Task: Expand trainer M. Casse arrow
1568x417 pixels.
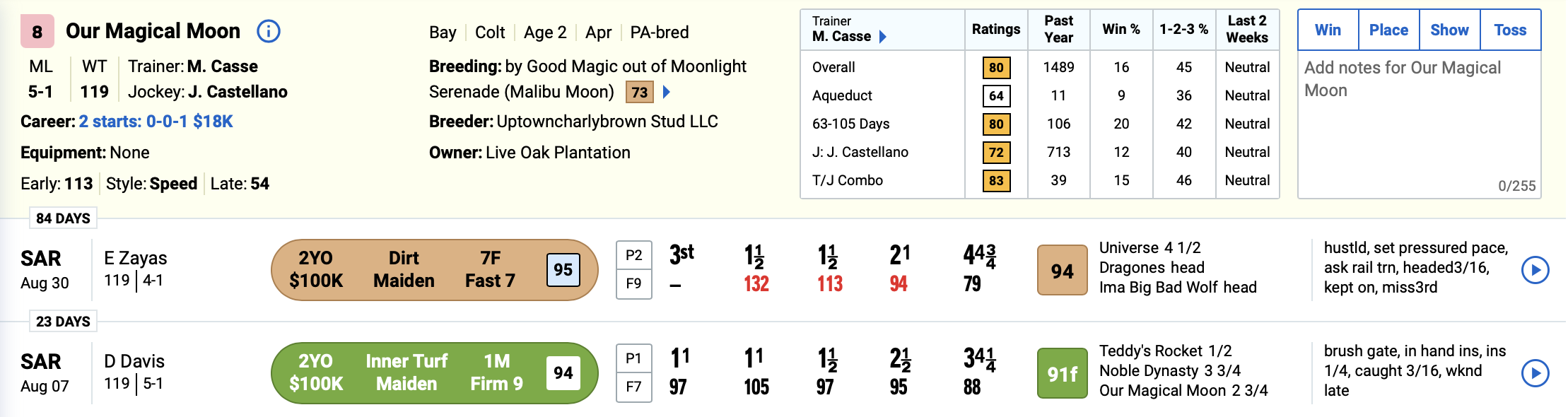Action: [x=882, y=37]
